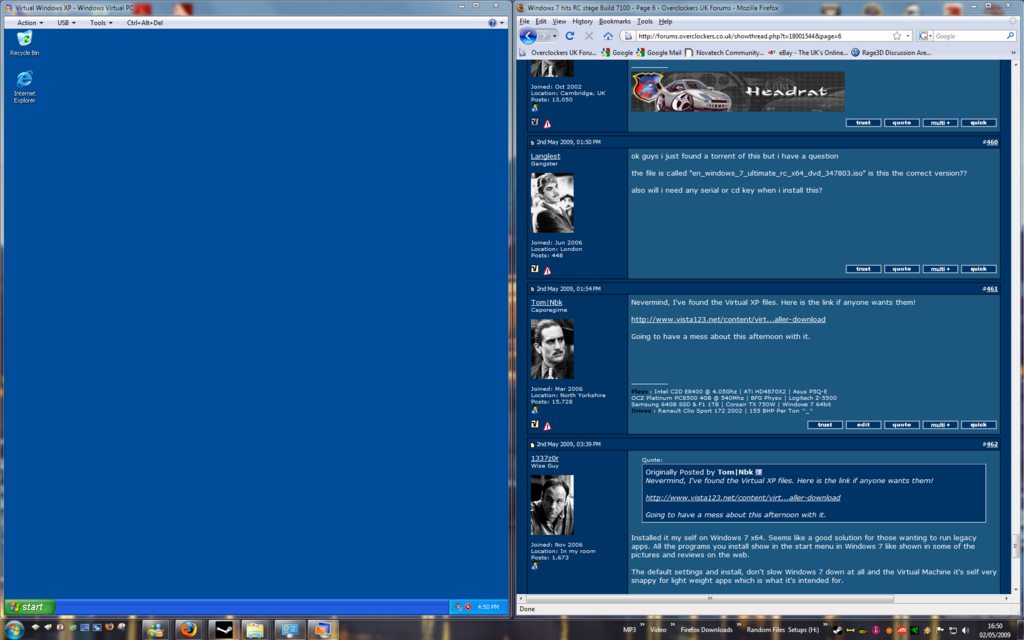Go to Firefox home page icon
Viewport: 1024px width, 640px height.
pyautogui.click(x=608, y=36)
